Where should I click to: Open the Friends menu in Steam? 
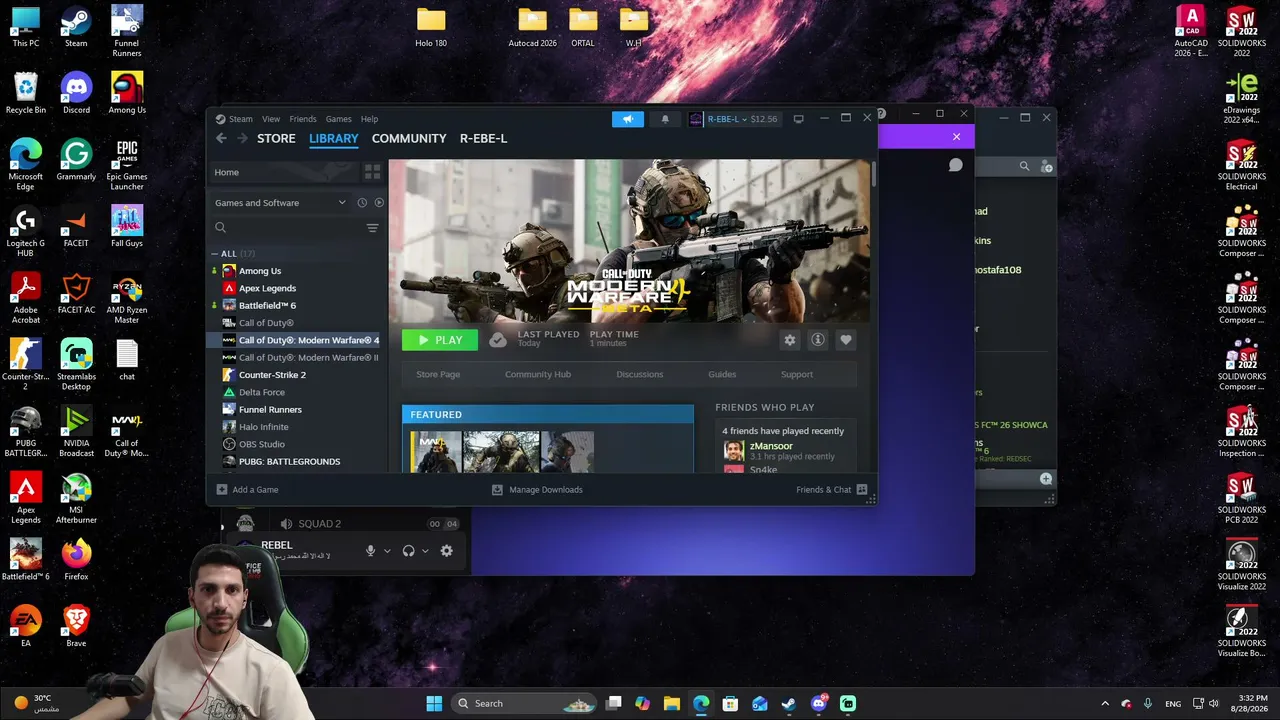pos(302,119)
